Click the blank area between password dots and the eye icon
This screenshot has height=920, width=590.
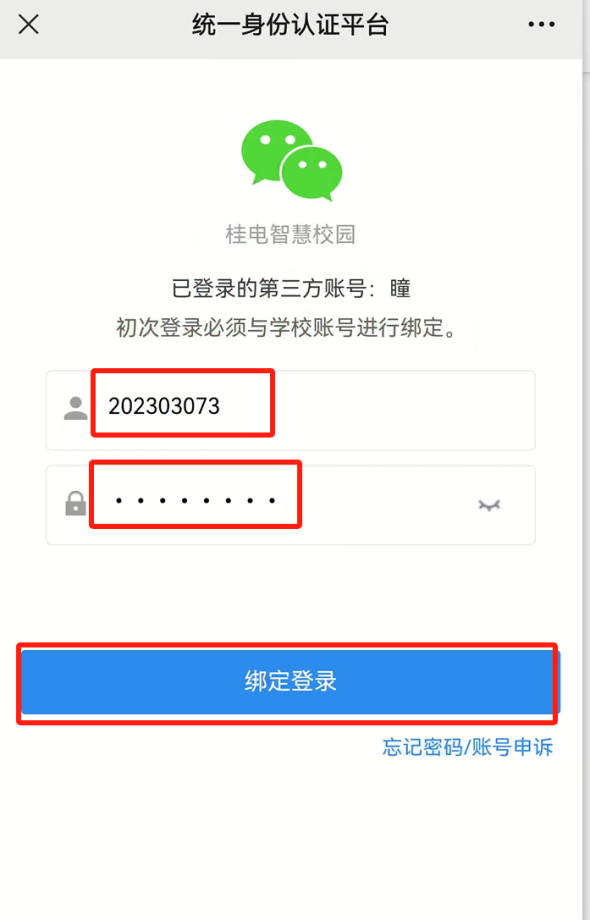pos(388,505)
